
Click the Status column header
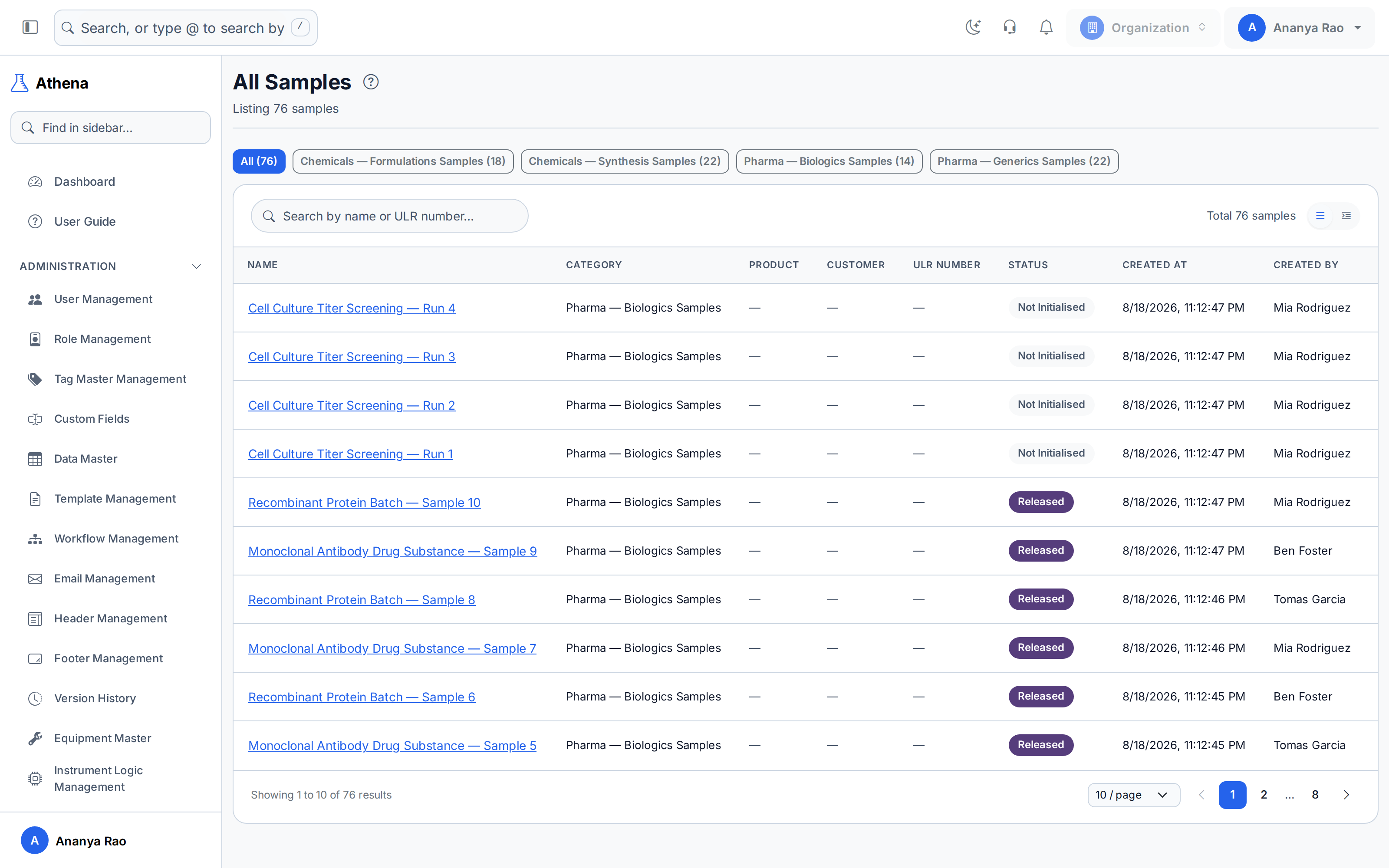(x=1028, y=265)
